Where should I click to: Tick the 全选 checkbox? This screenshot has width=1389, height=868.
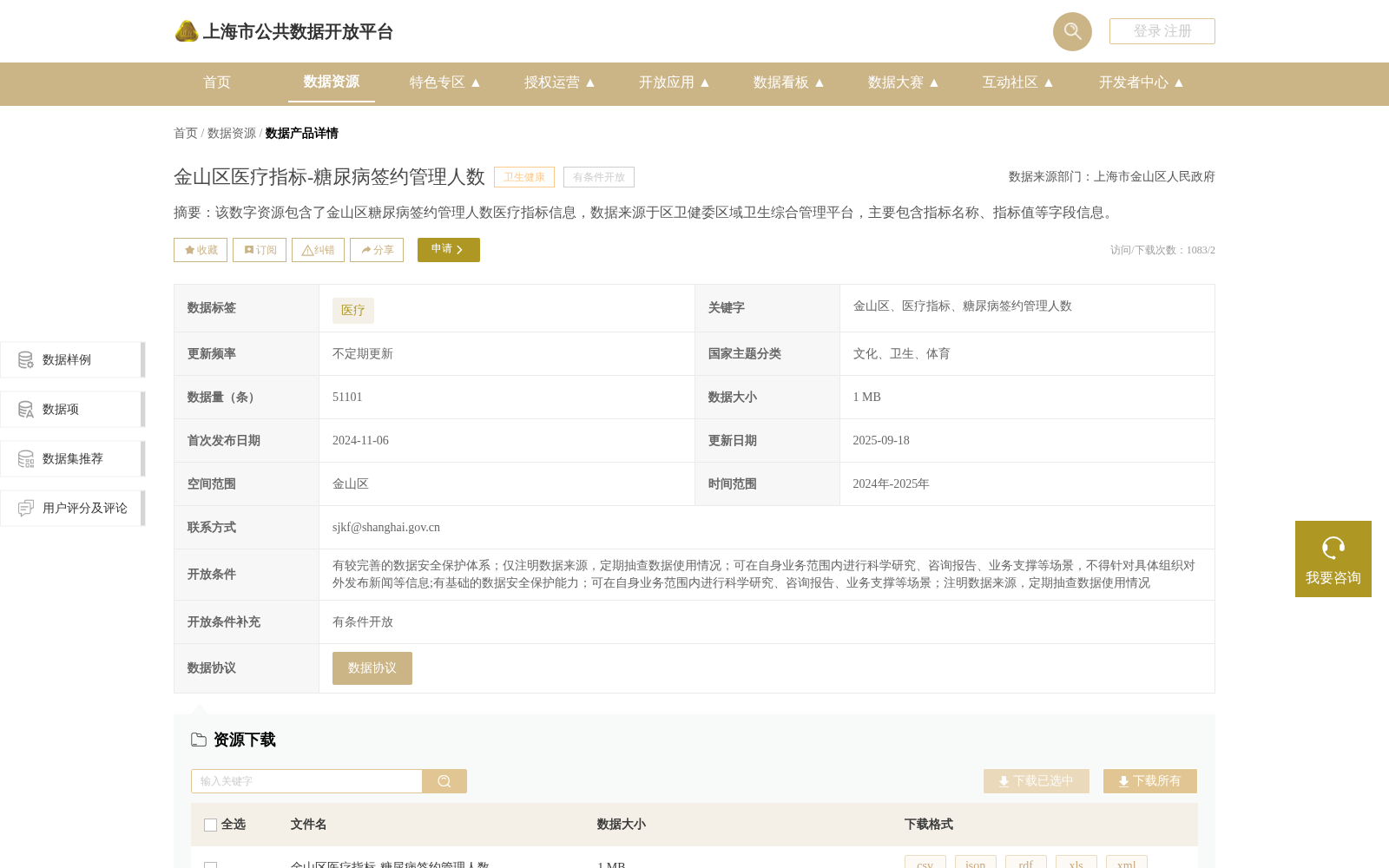coord(210,825)
